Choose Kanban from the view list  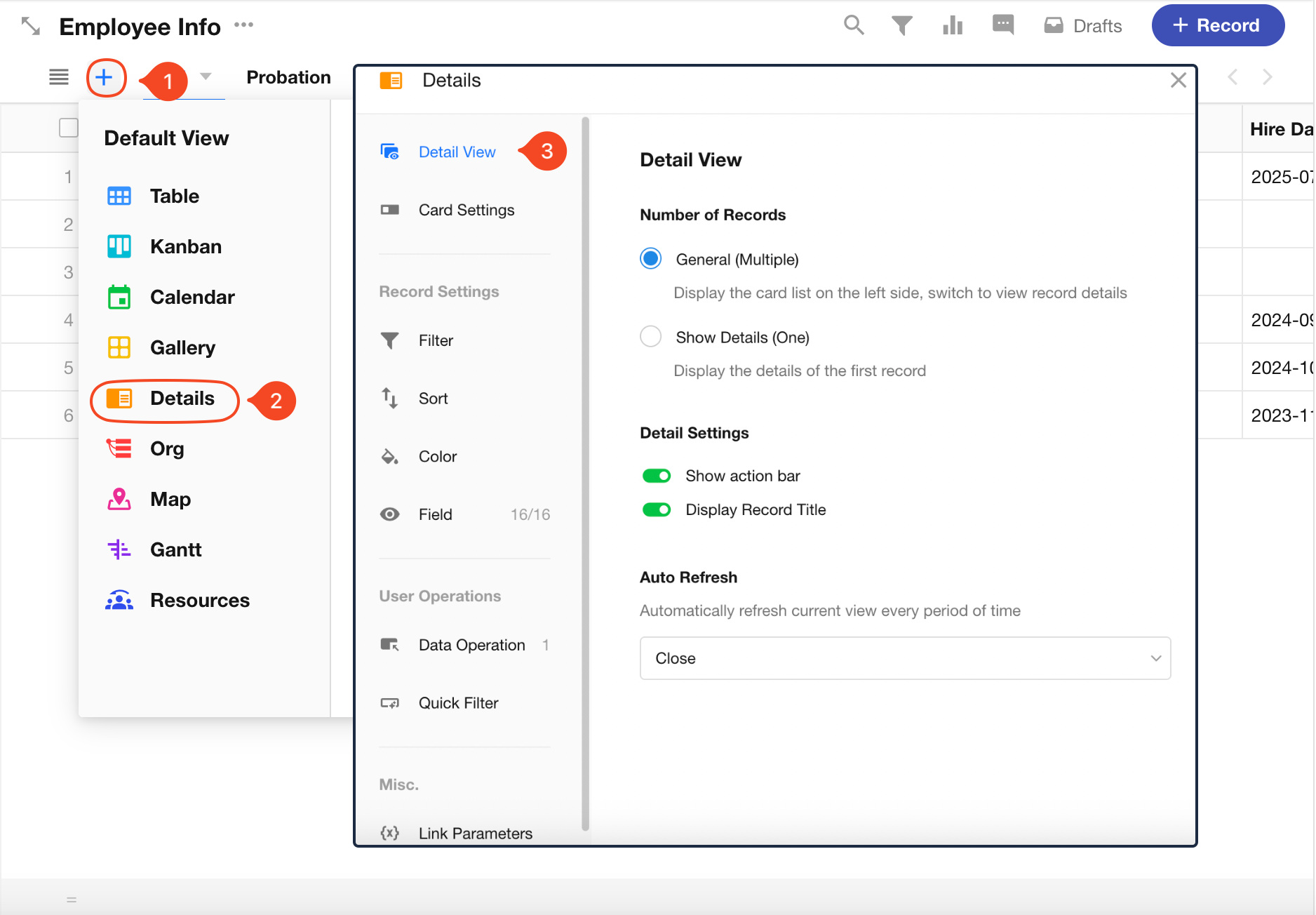click(185, 246)
